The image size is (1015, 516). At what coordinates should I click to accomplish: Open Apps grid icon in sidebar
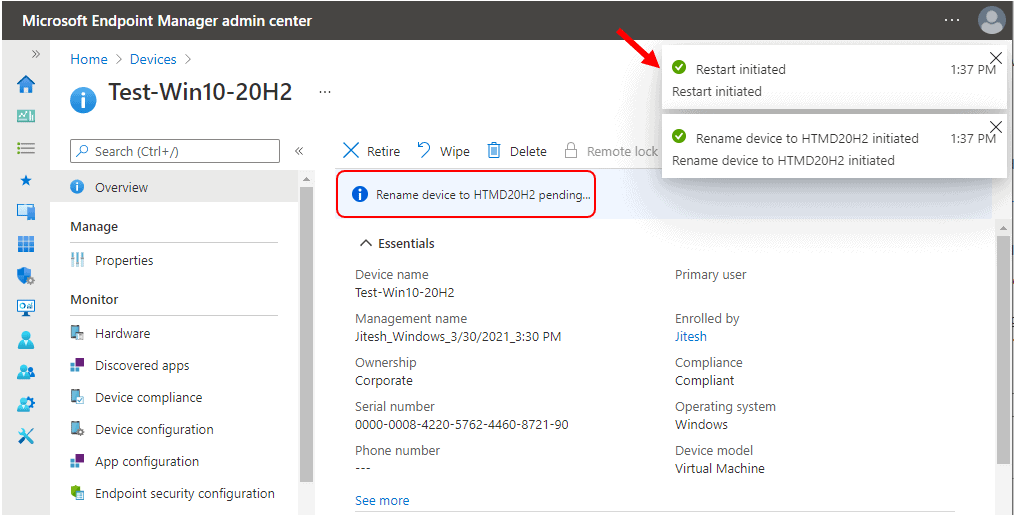point(26,244)
